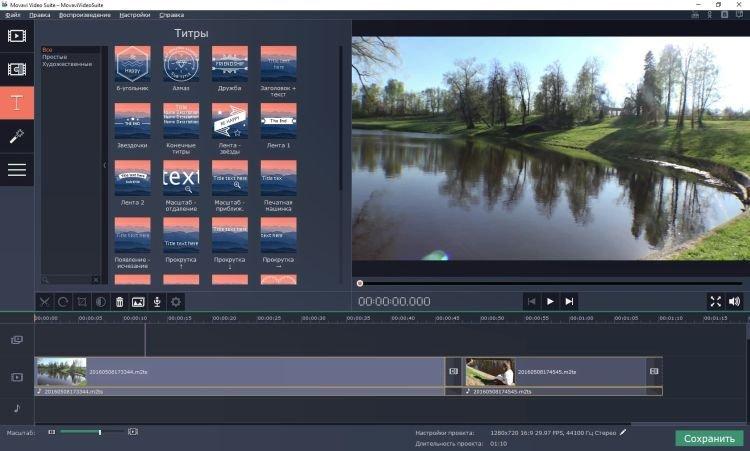This screenshot has width=750, height=451.
Task: Open the filters tab with film-strip icon
Action: pyautogui.click(x=17, y=69)
